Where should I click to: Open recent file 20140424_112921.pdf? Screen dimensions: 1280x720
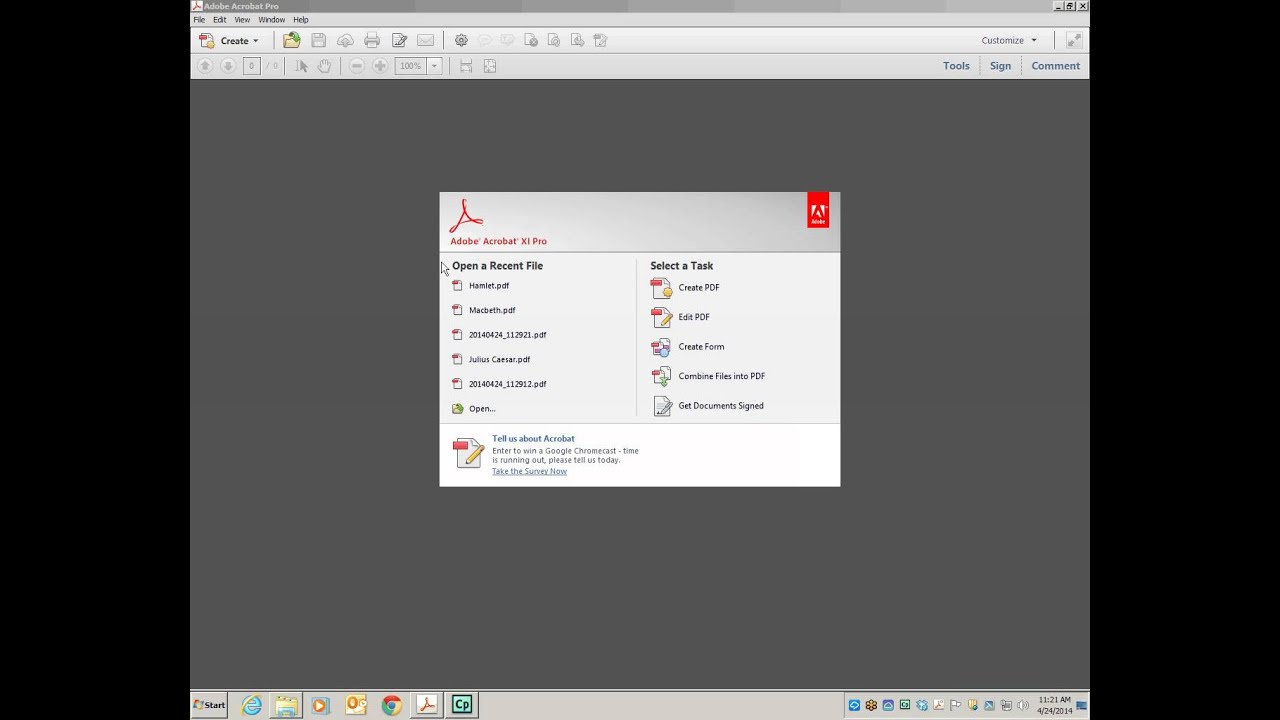(x=507, y=335)
